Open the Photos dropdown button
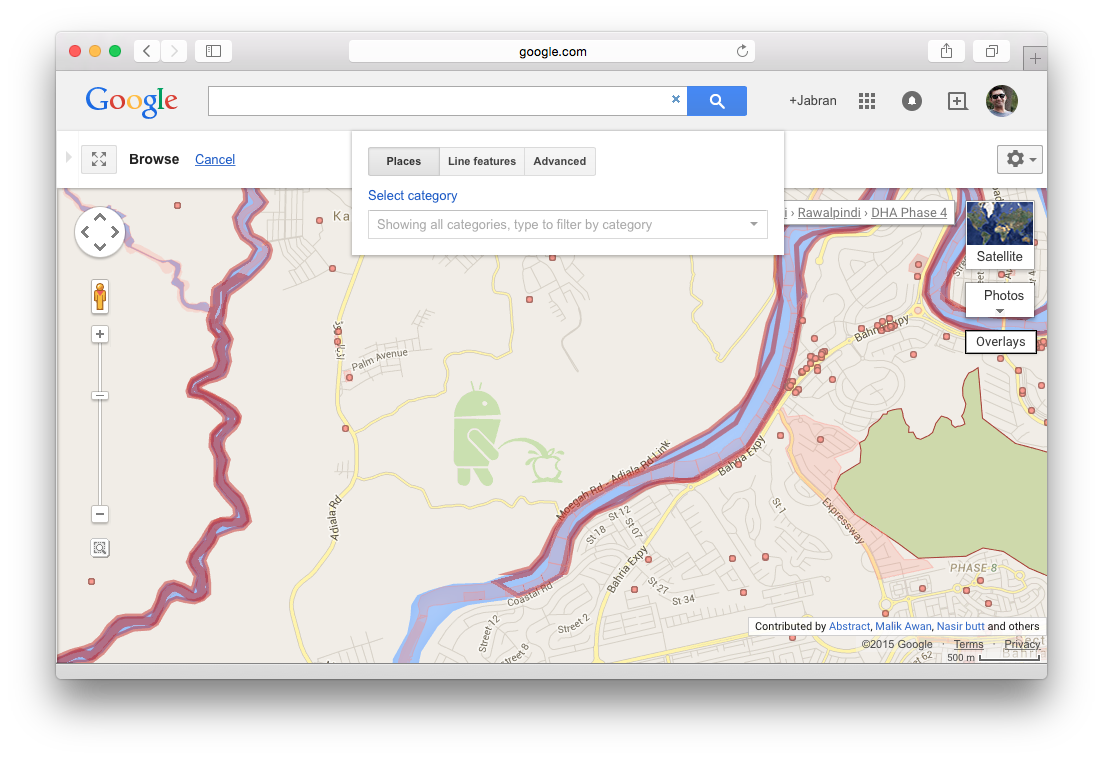The image size is (1103, 759). [1000, 300]
